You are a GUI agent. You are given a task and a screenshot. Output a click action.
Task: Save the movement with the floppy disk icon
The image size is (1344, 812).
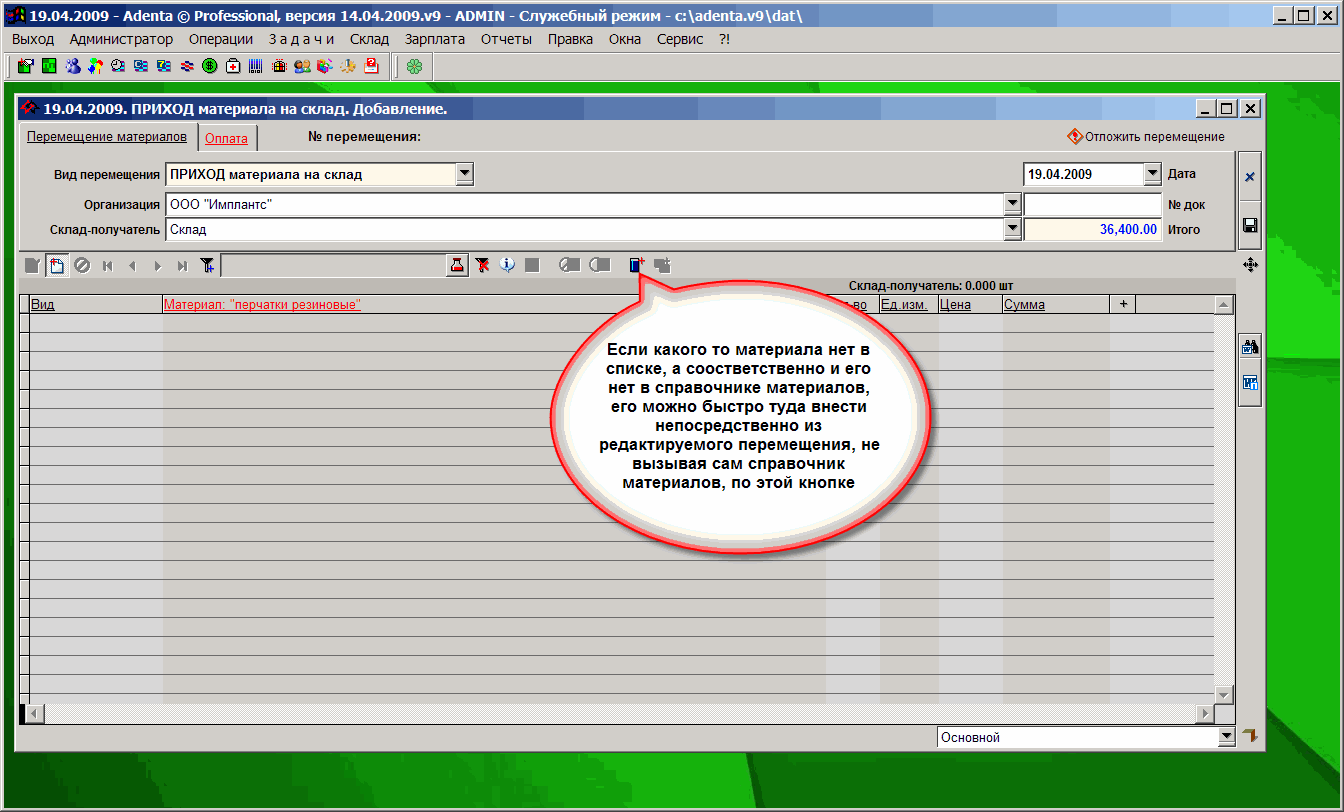1250,226
